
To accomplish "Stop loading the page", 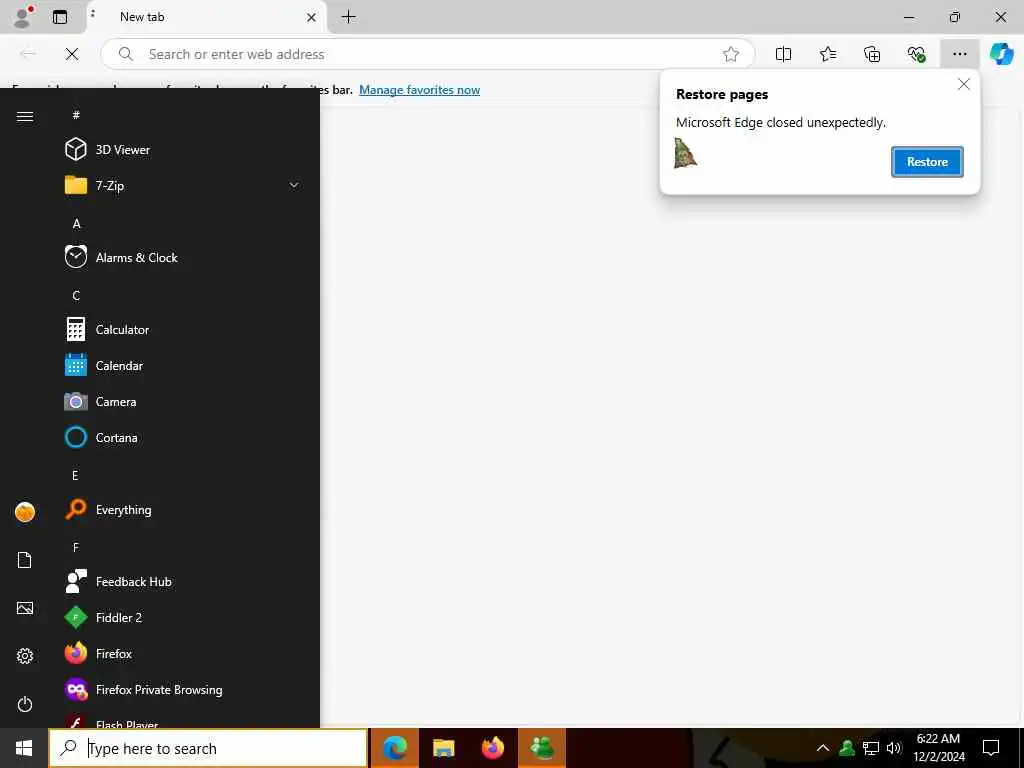I will pyautogui.click(x=72, y=54).
